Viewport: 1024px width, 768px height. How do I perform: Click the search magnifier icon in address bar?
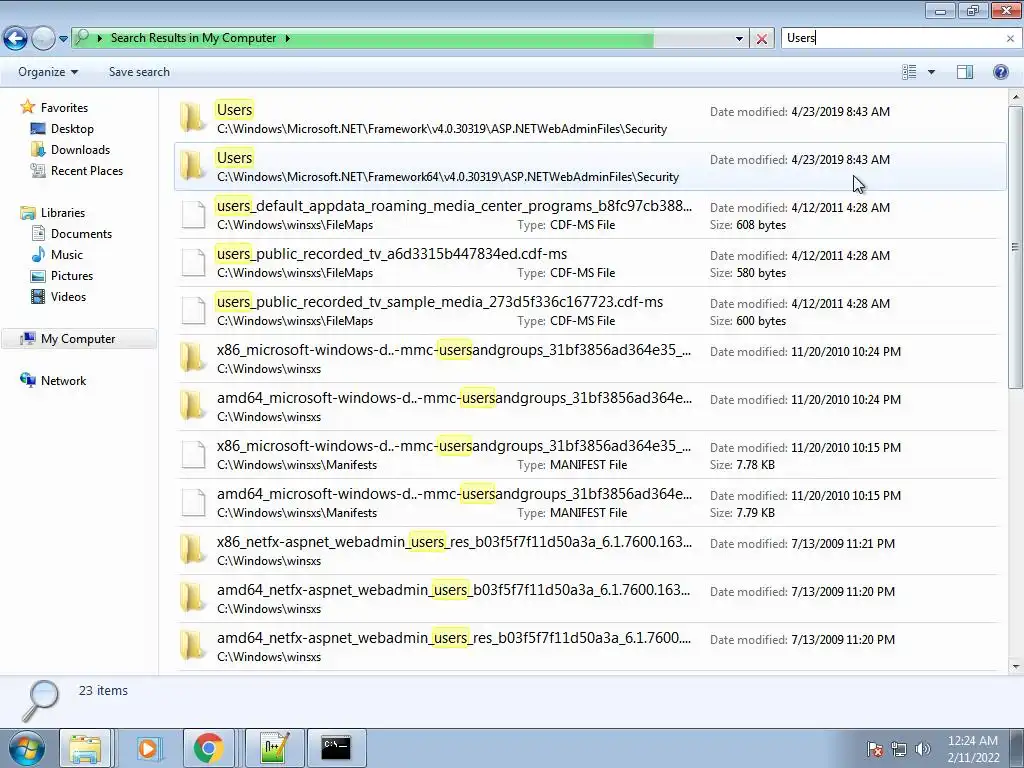point(82,38)
